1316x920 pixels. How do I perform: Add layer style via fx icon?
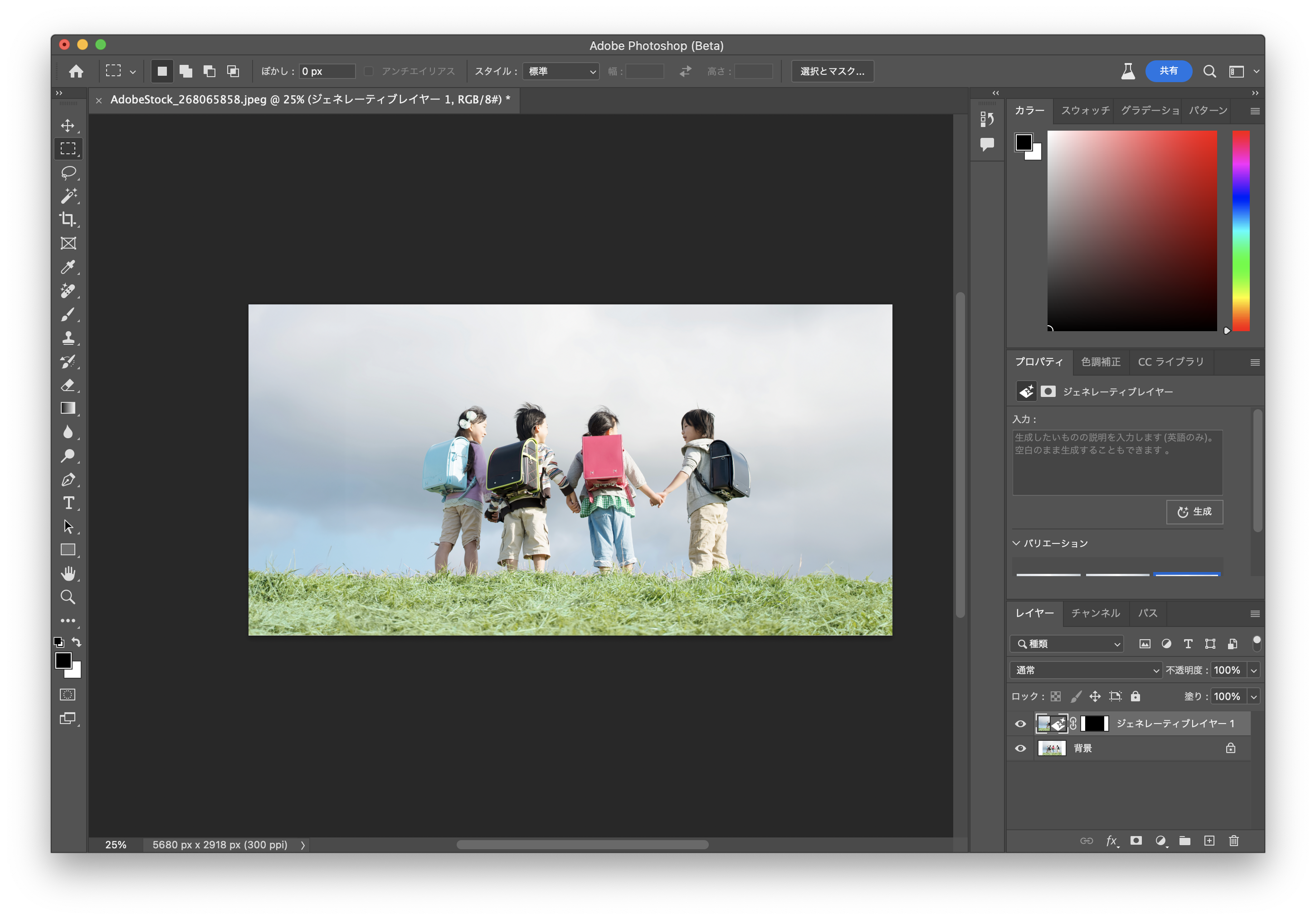click(1111, 840)
